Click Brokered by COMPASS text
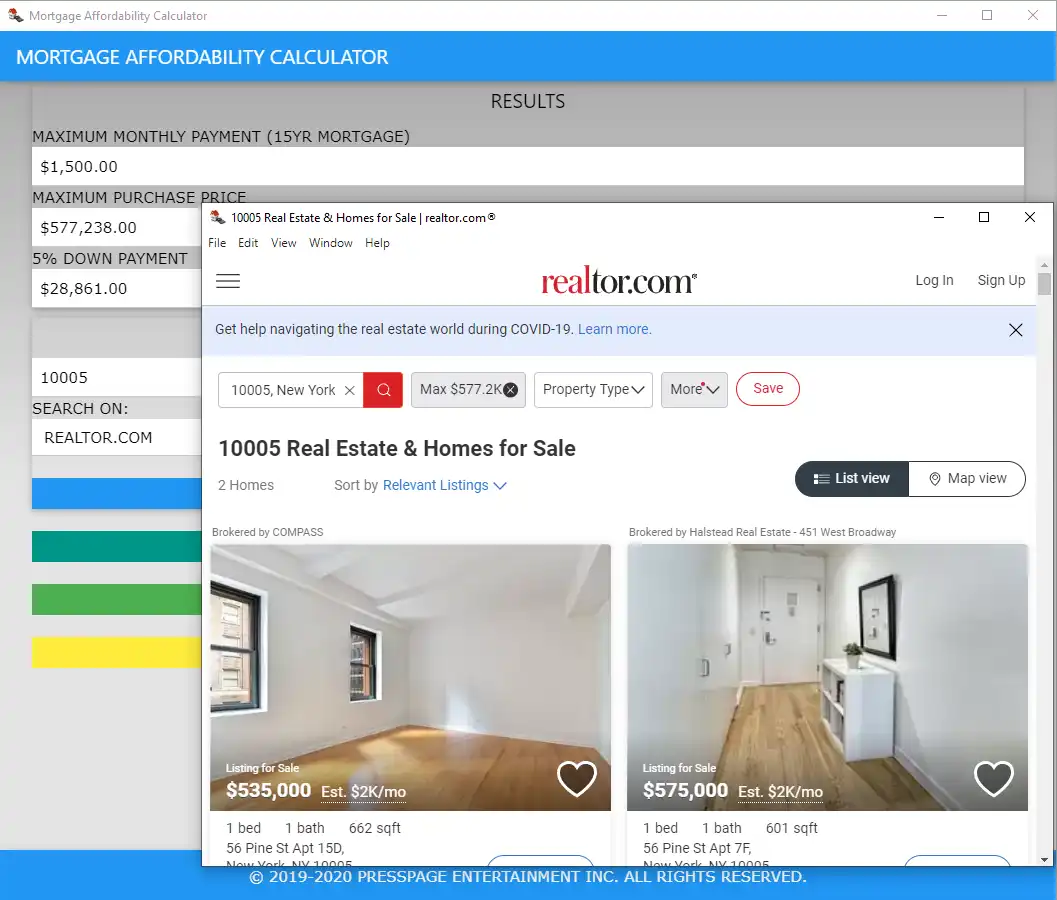The height and width of the screenshot is (900, 1057). coord(268,532)
